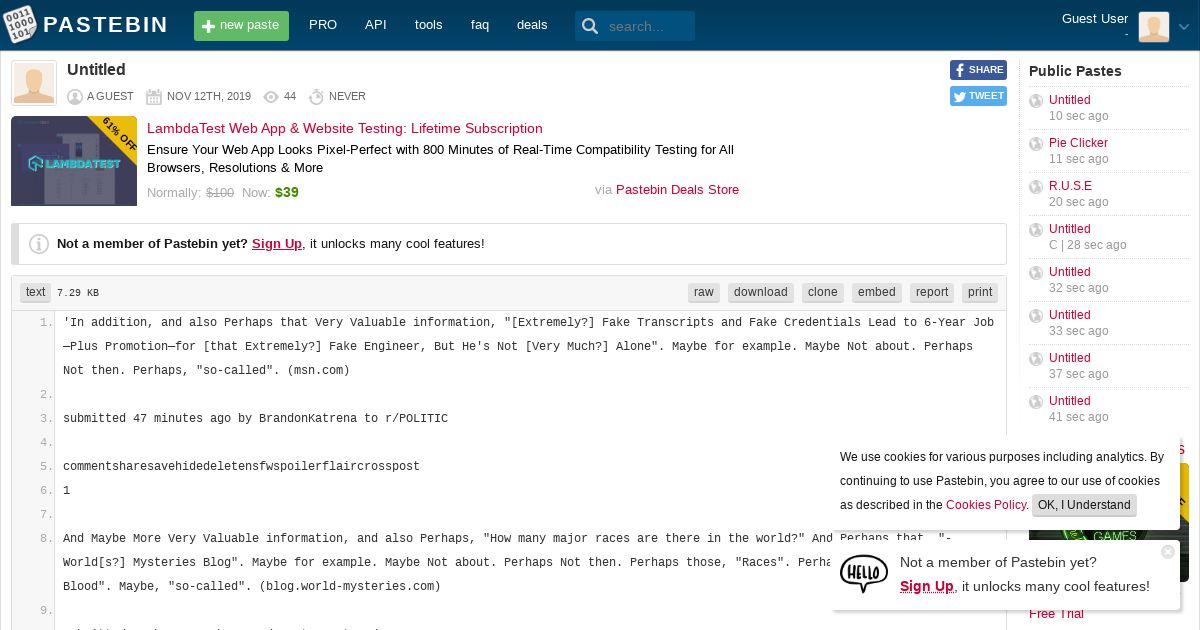Screen dimensions: 1200x630
Task: Click the calendar icon beside NOV 12TH, 2019
Action: 154,97
